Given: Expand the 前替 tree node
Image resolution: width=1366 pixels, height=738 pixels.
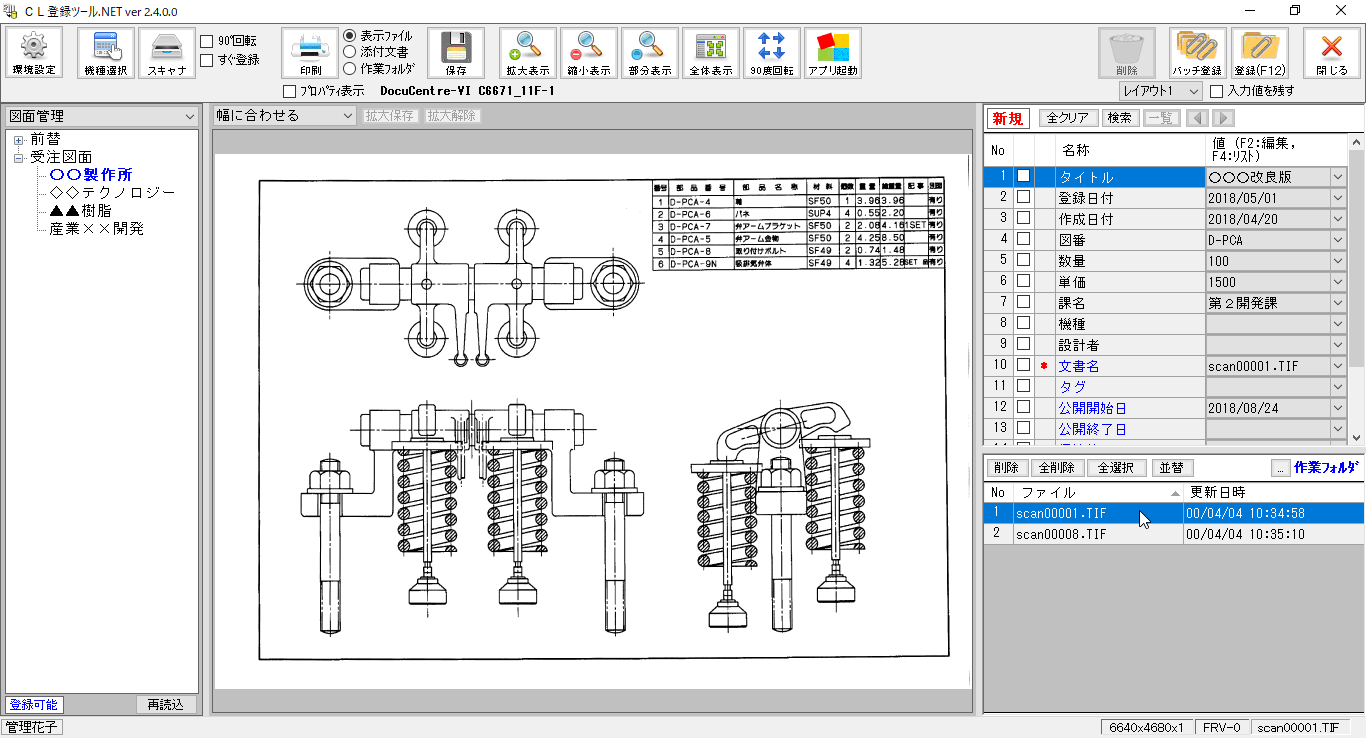Looking at the screenshot, I should point(19,140).
